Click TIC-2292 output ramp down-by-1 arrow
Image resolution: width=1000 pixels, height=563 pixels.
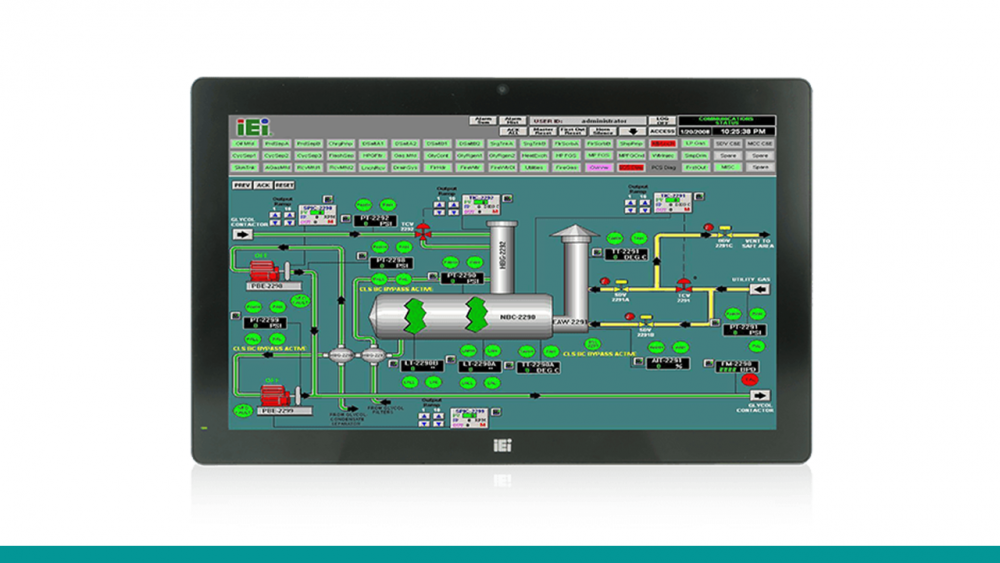coord(439,212)
